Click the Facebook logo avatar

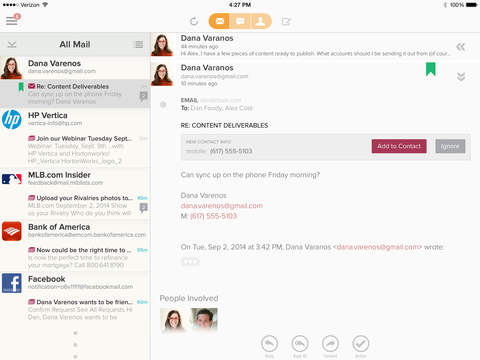point(12,283)
